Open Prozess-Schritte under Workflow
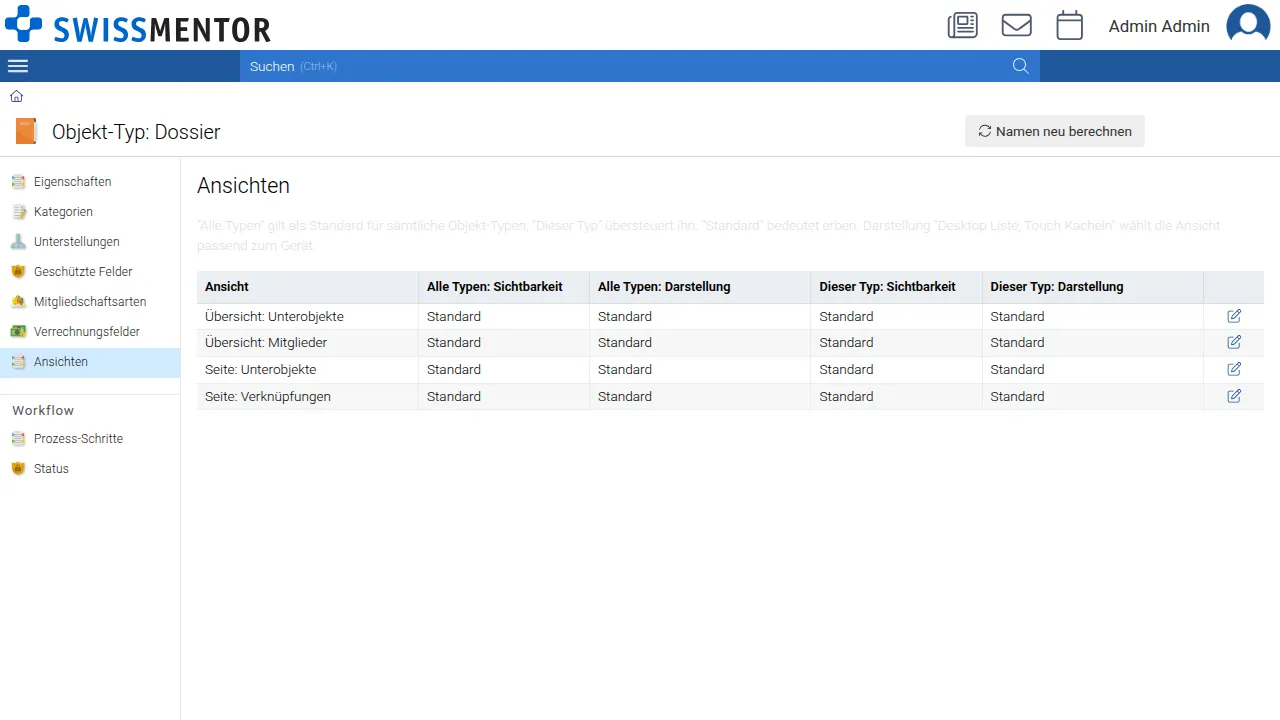Screen dimensions: 1280x720 tap(90, 439)
